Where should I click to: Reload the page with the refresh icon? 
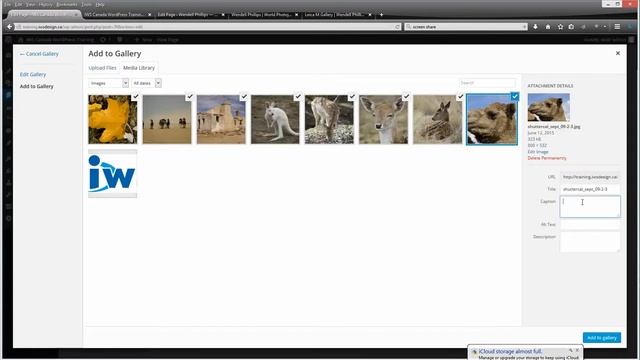(x=397, y=27)
